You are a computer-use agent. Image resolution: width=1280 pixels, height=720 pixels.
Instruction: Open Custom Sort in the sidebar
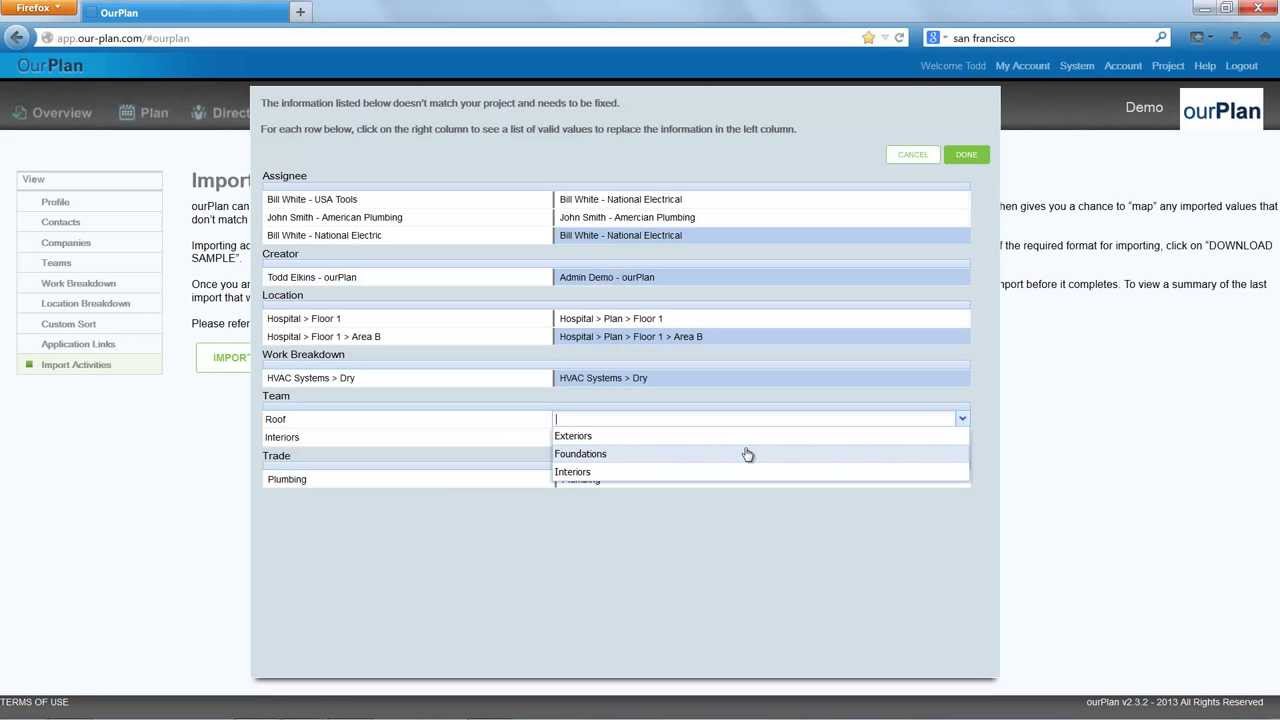[68, 324]
